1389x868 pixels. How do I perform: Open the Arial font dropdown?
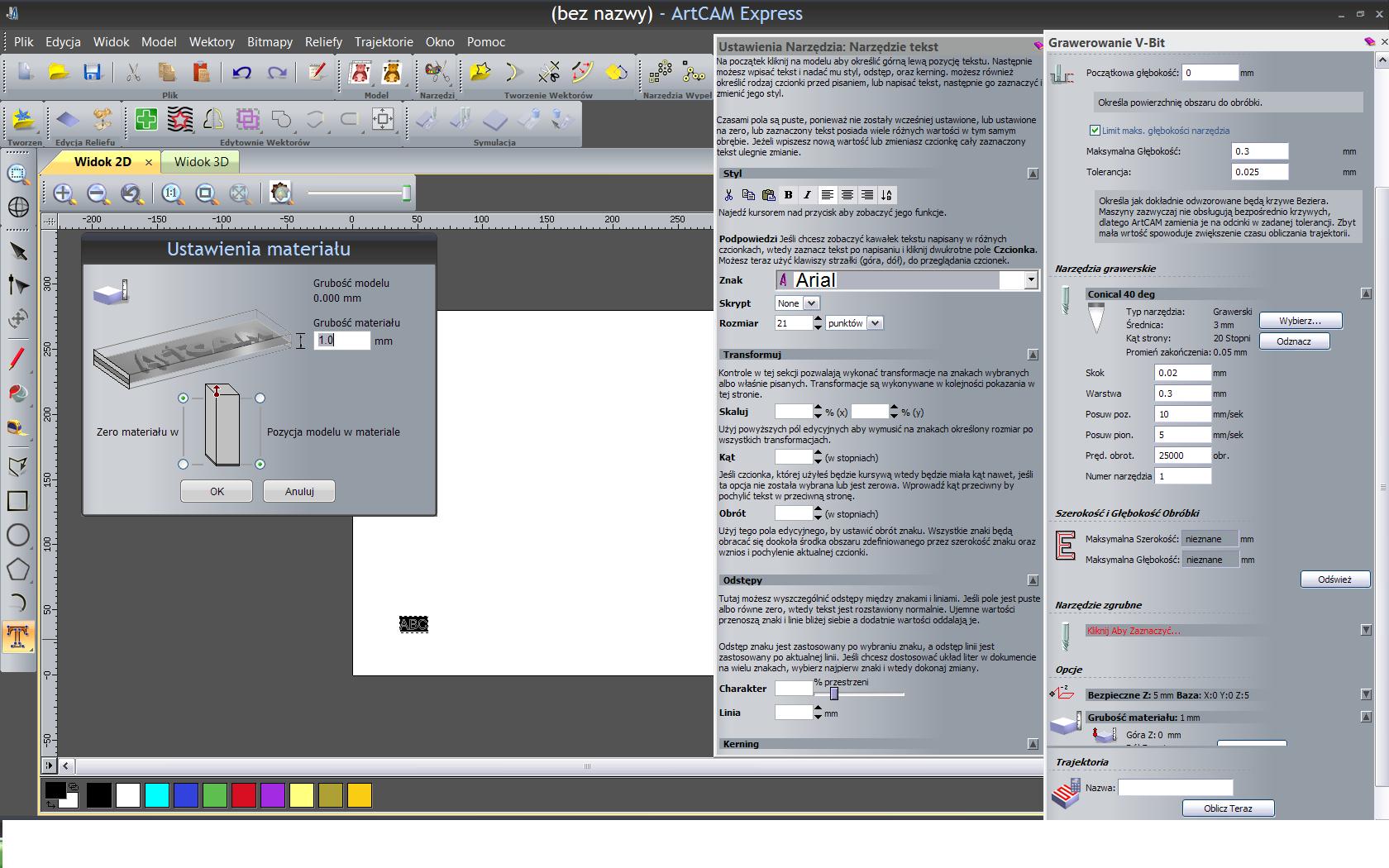tap(1031, 280)
